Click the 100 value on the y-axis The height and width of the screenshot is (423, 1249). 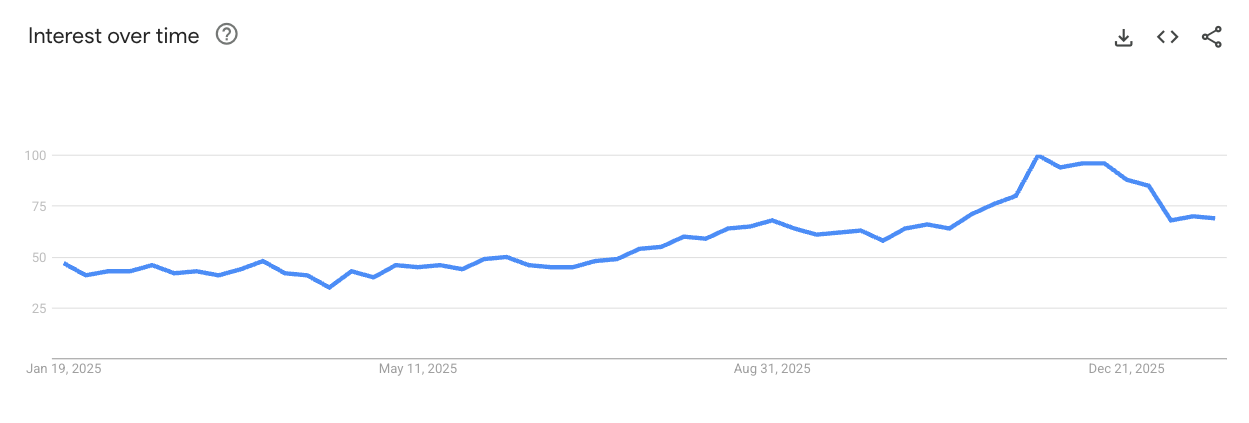click(x=36, y=155)
